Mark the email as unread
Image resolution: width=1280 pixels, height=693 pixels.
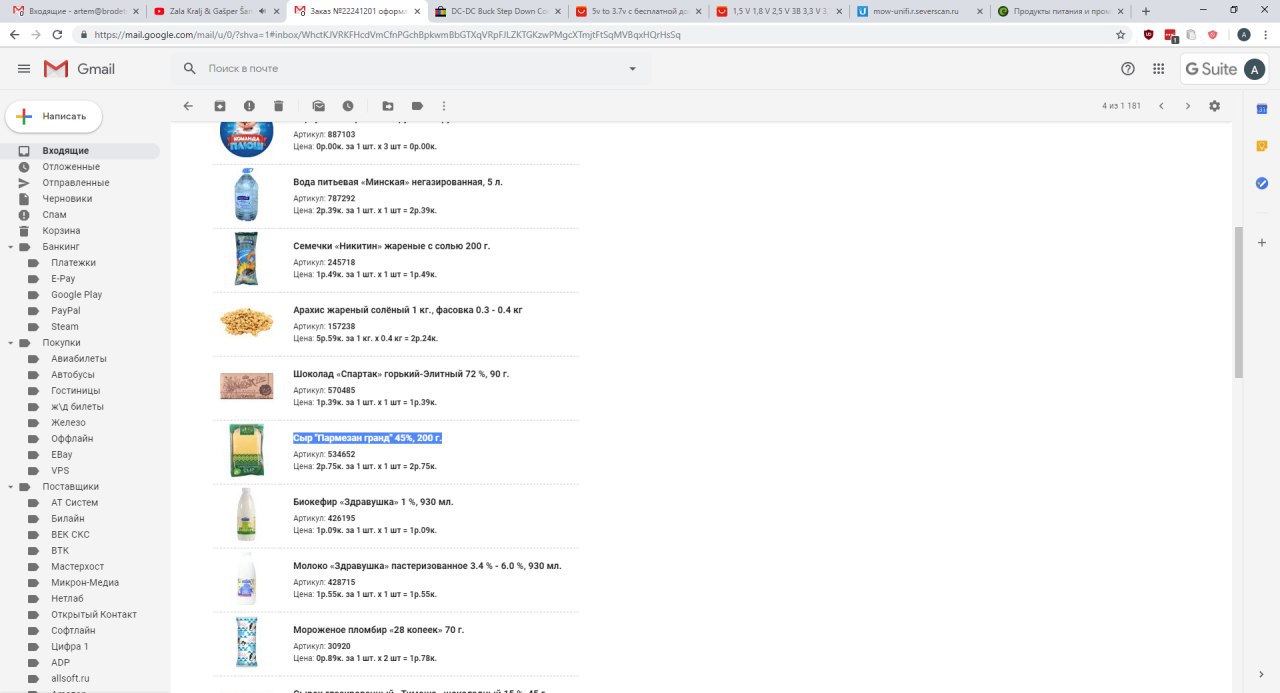319,106
